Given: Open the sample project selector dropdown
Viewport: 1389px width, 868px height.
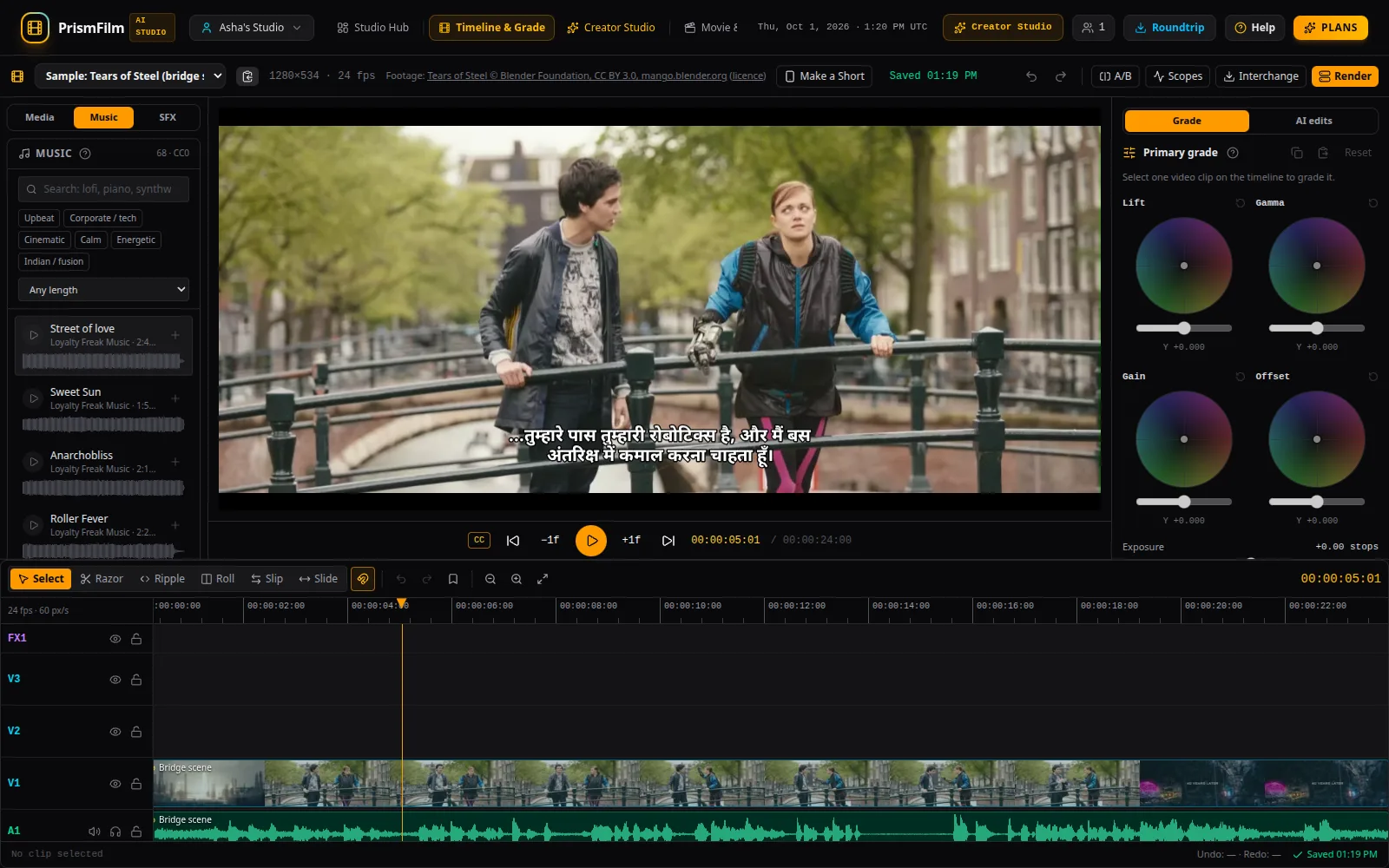Looking at the screenshot, I should 130,76.
